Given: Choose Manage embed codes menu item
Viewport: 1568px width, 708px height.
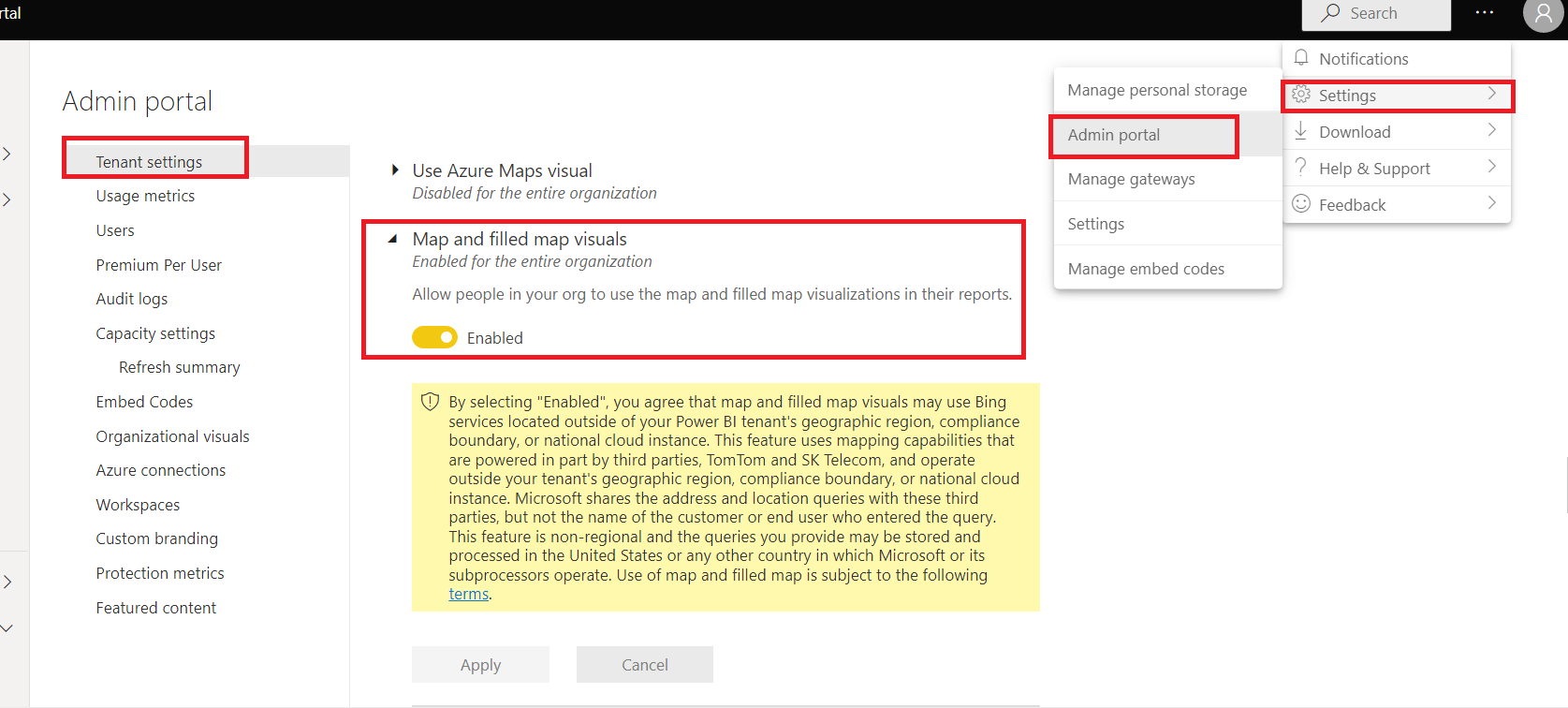Looking at the screenshot, I should (x=1167, y=269).
